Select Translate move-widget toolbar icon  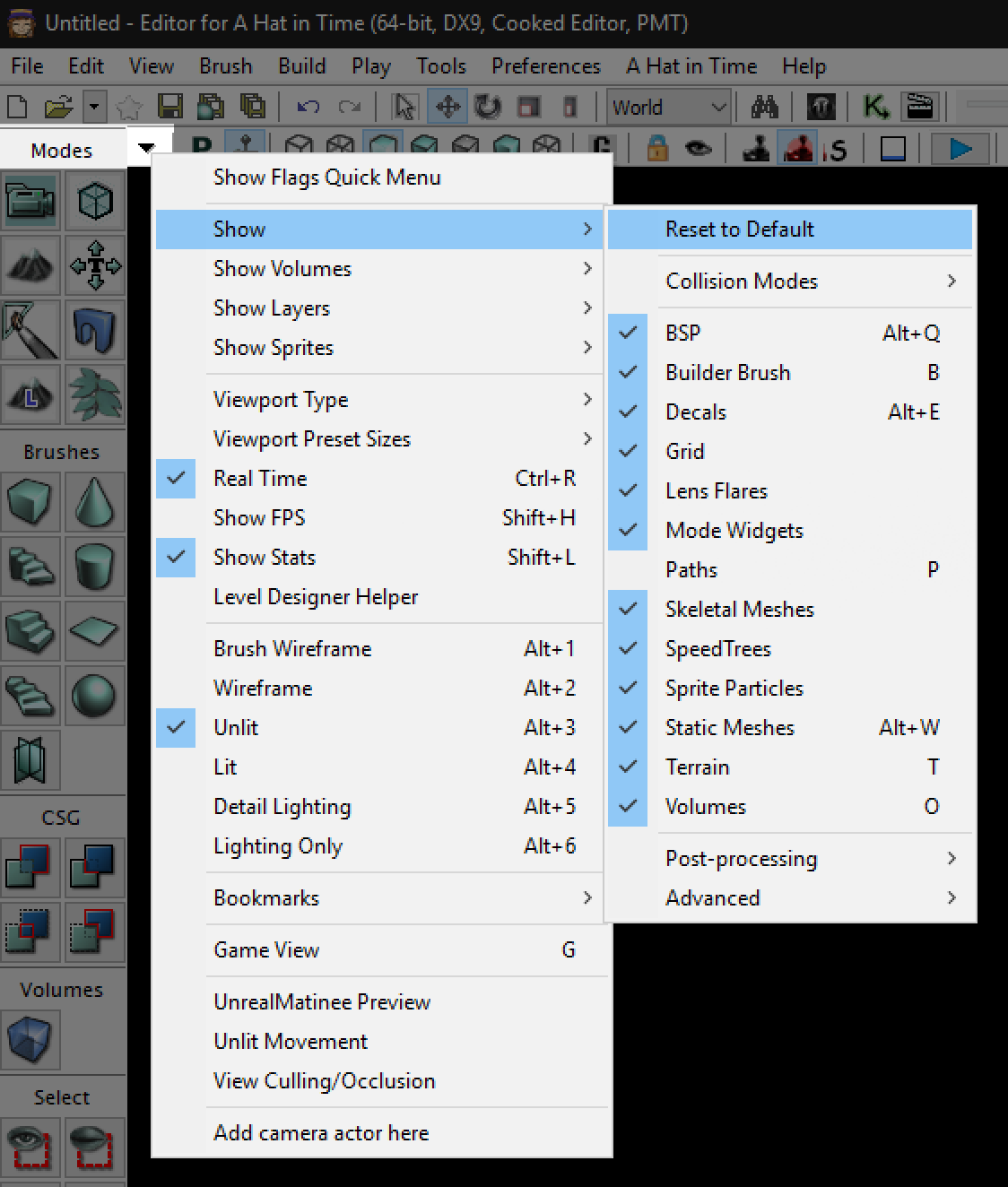[x=448, y=108]
